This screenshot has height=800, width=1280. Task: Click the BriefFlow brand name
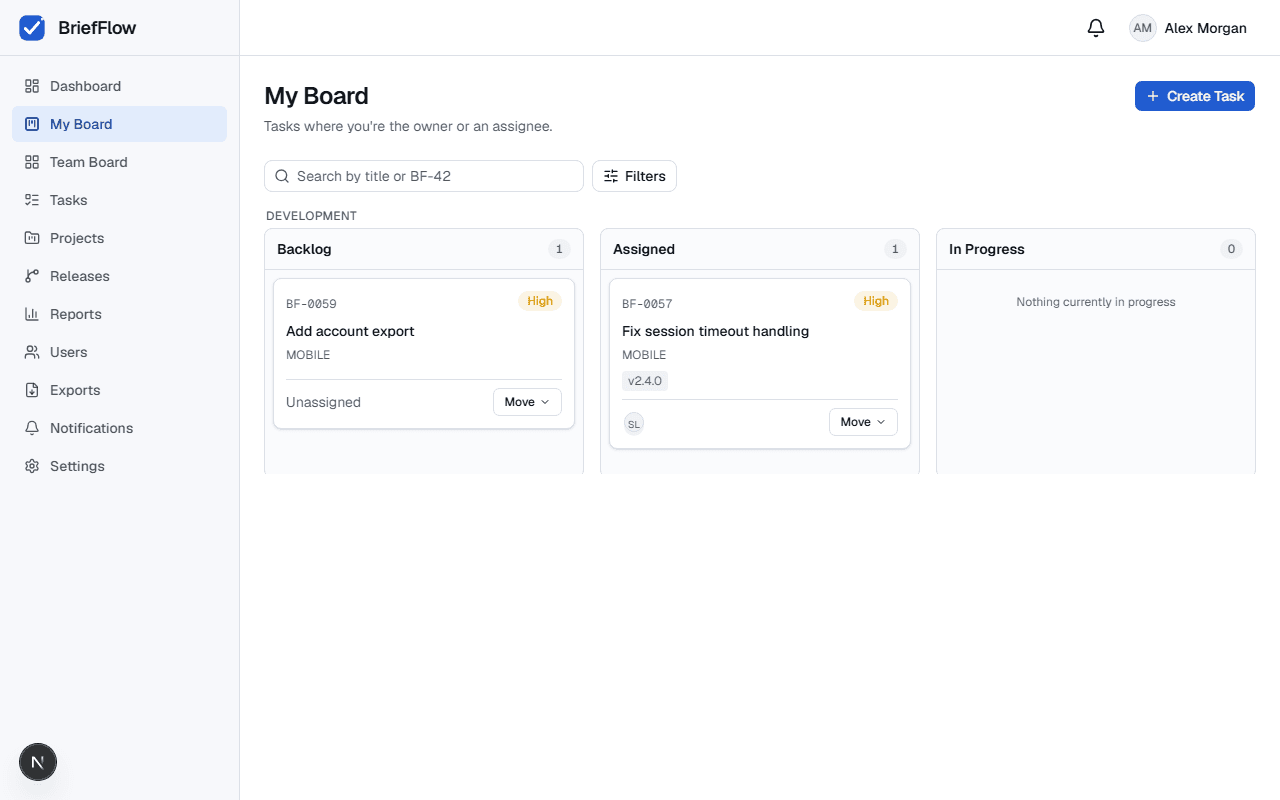[x=97, y=28]
